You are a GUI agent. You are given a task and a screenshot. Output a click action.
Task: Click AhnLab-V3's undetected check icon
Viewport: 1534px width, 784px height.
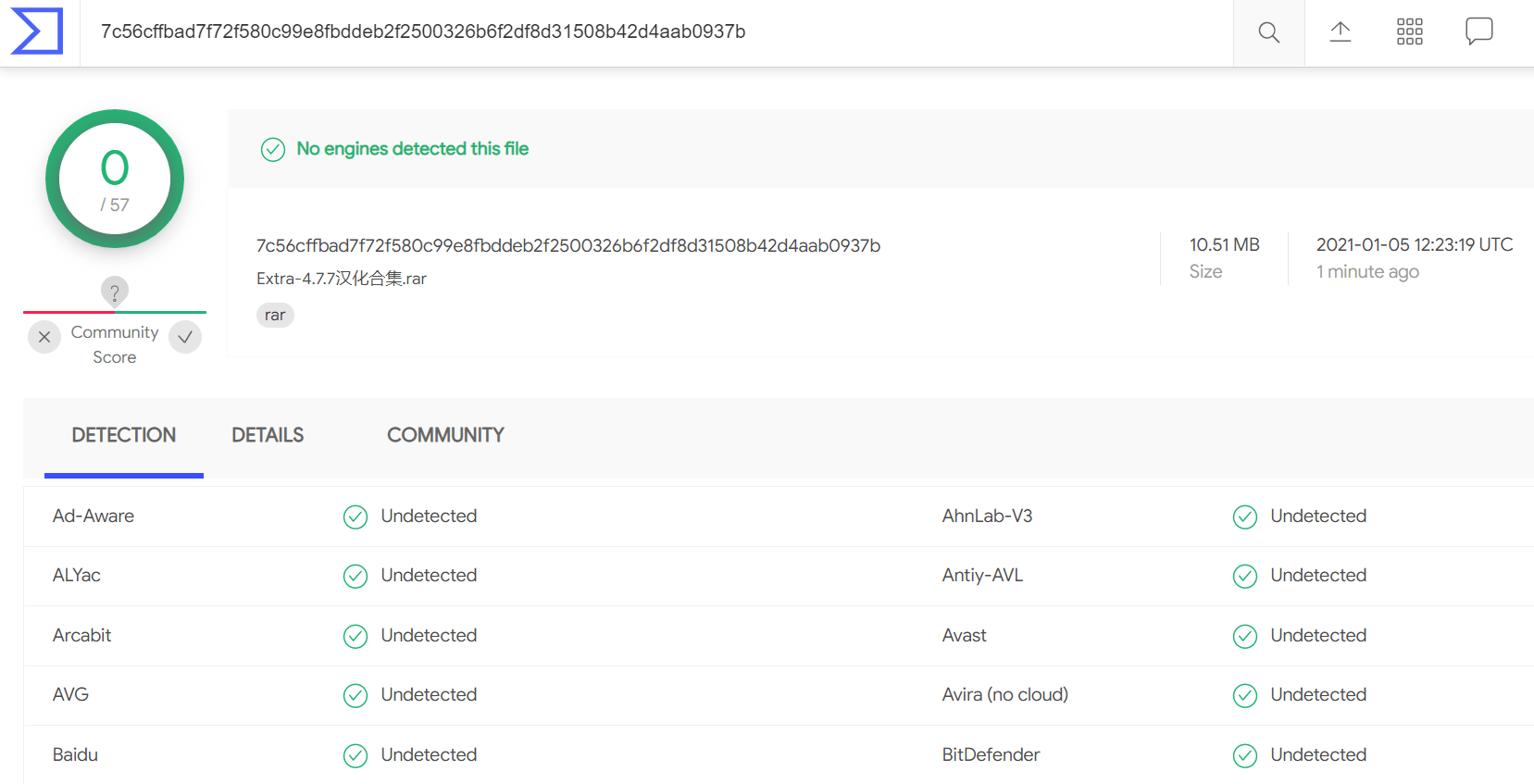1245,516
